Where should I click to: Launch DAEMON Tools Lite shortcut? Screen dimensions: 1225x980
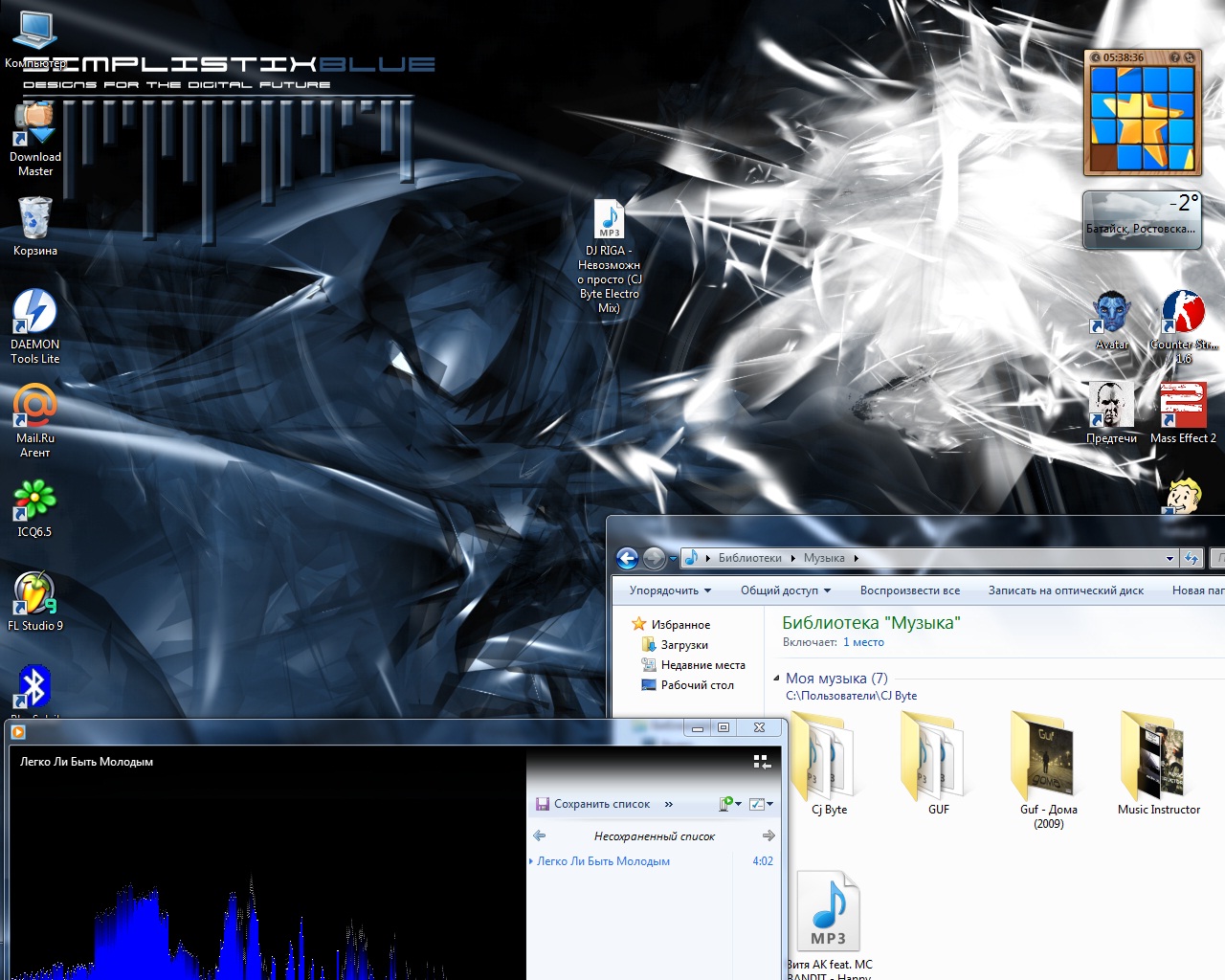point(35,326)
